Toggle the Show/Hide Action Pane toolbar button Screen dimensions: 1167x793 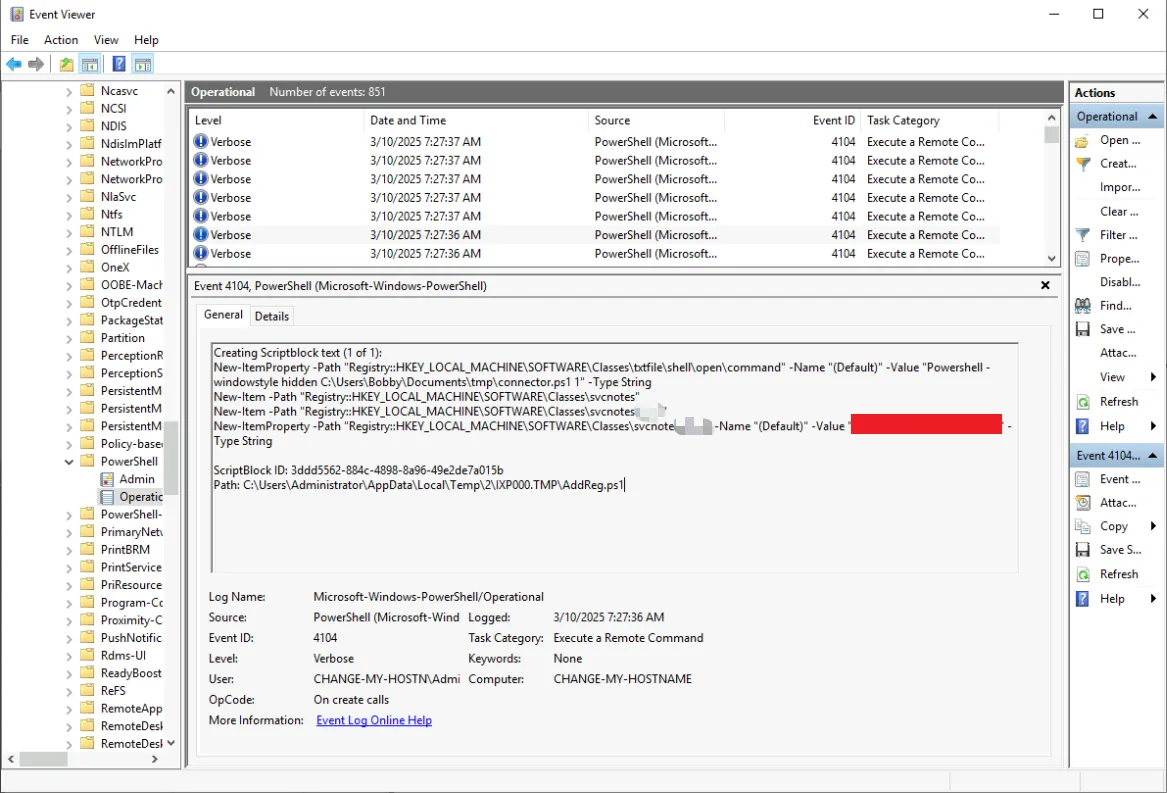[143, 65]
